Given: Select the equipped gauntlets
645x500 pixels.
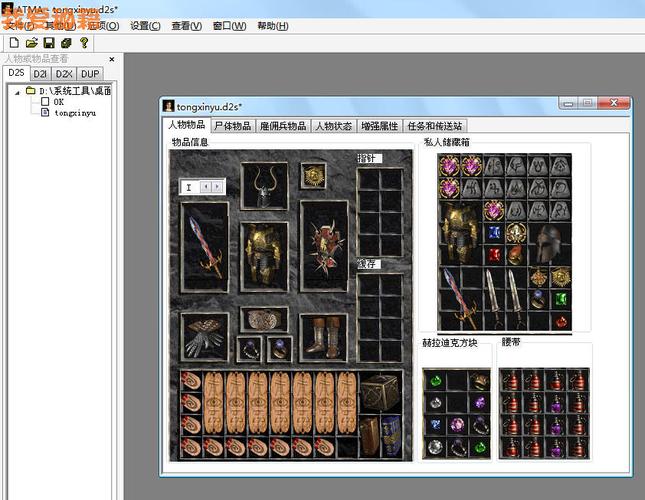Looking at the screenshot, I should click(x=204, y=337).
